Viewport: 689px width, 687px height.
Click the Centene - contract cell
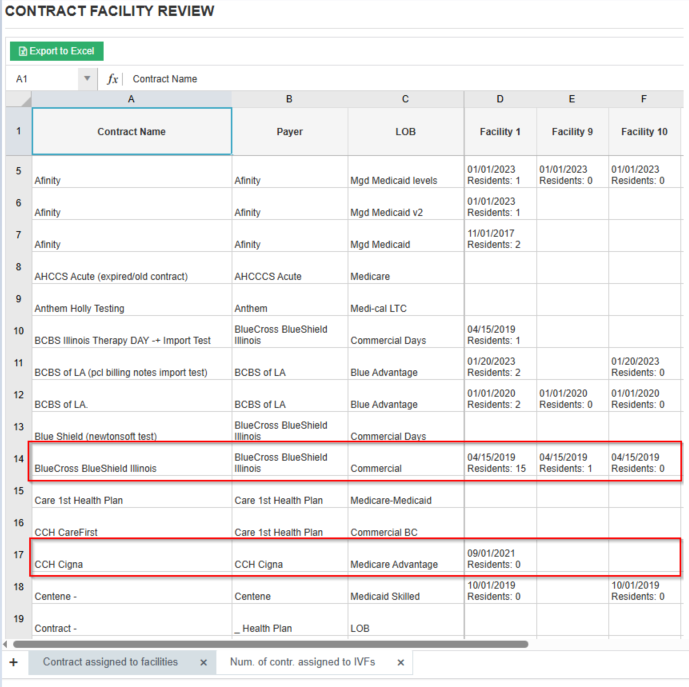coord(131,587)
